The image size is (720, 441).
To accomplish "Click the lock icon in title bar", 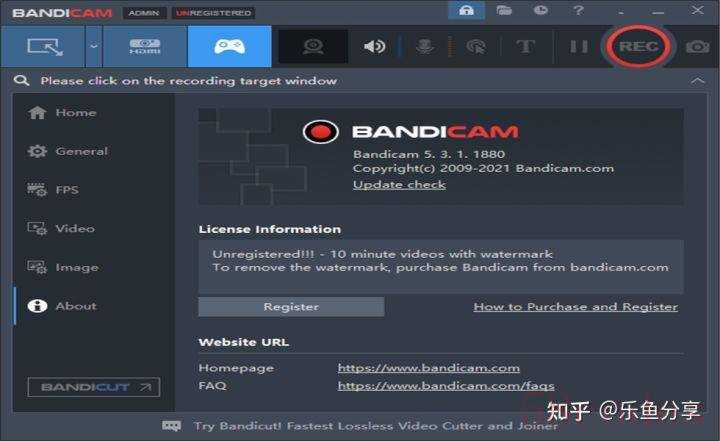I will [x=466, y=10].
